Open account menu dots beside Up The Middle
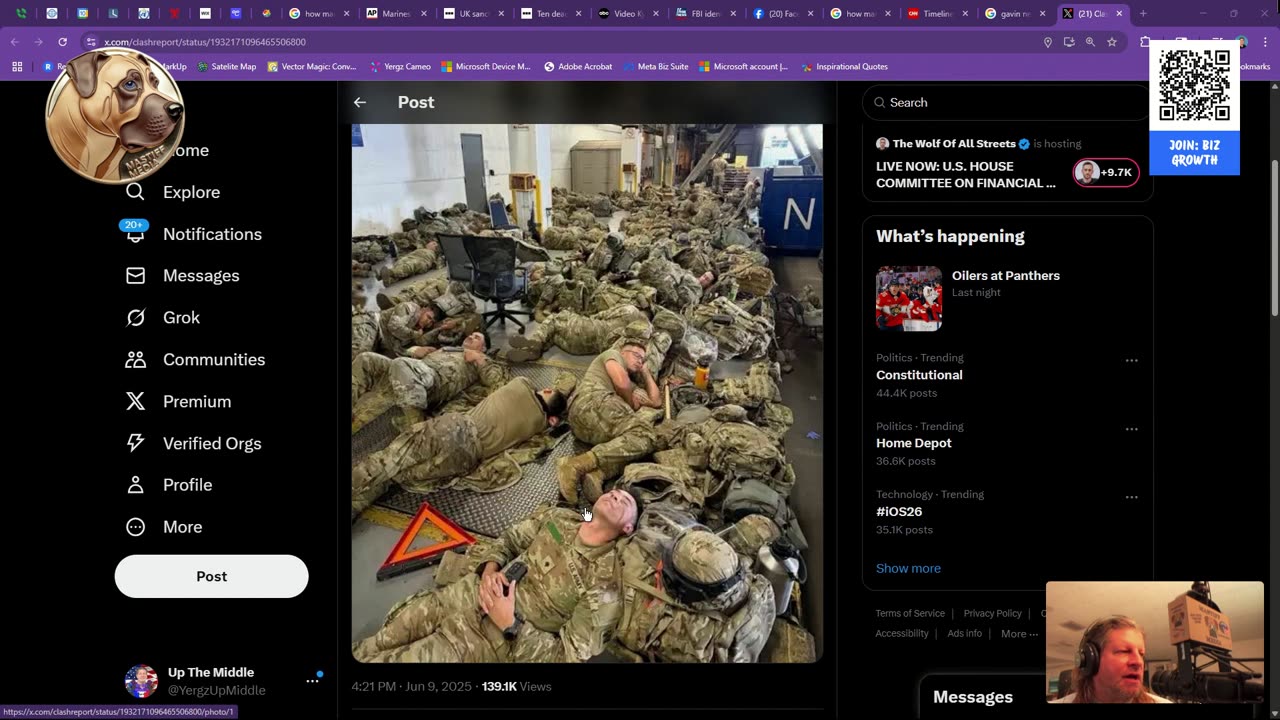Viewport: 1280px width, 720px height. click(312, 681)
